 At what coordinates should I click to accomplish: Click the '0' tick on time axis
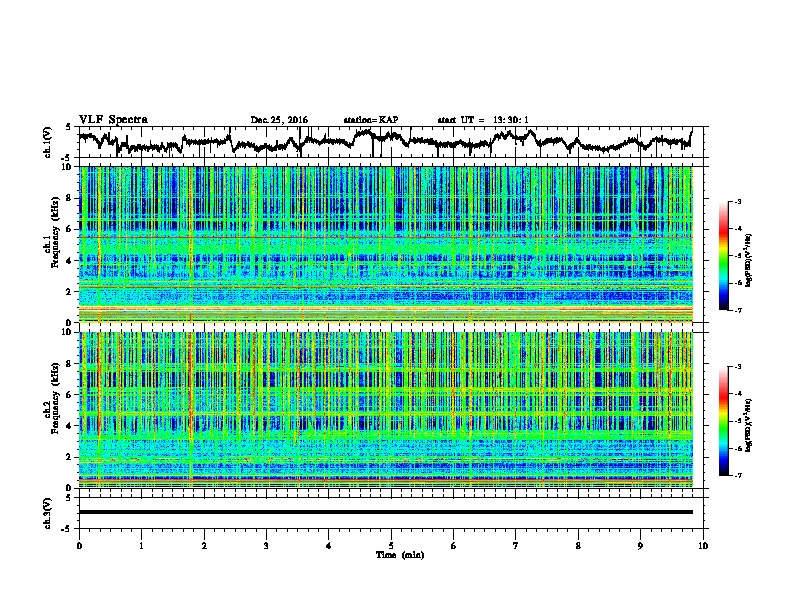tap(79, 546)
